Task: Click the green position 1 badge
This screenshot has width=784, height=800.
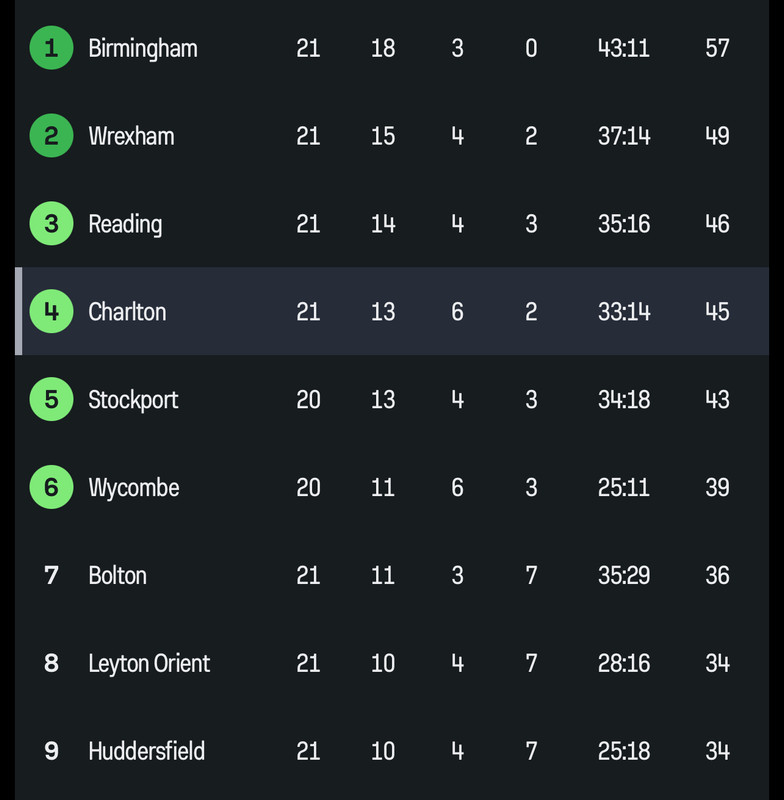Action: point(51,48)
